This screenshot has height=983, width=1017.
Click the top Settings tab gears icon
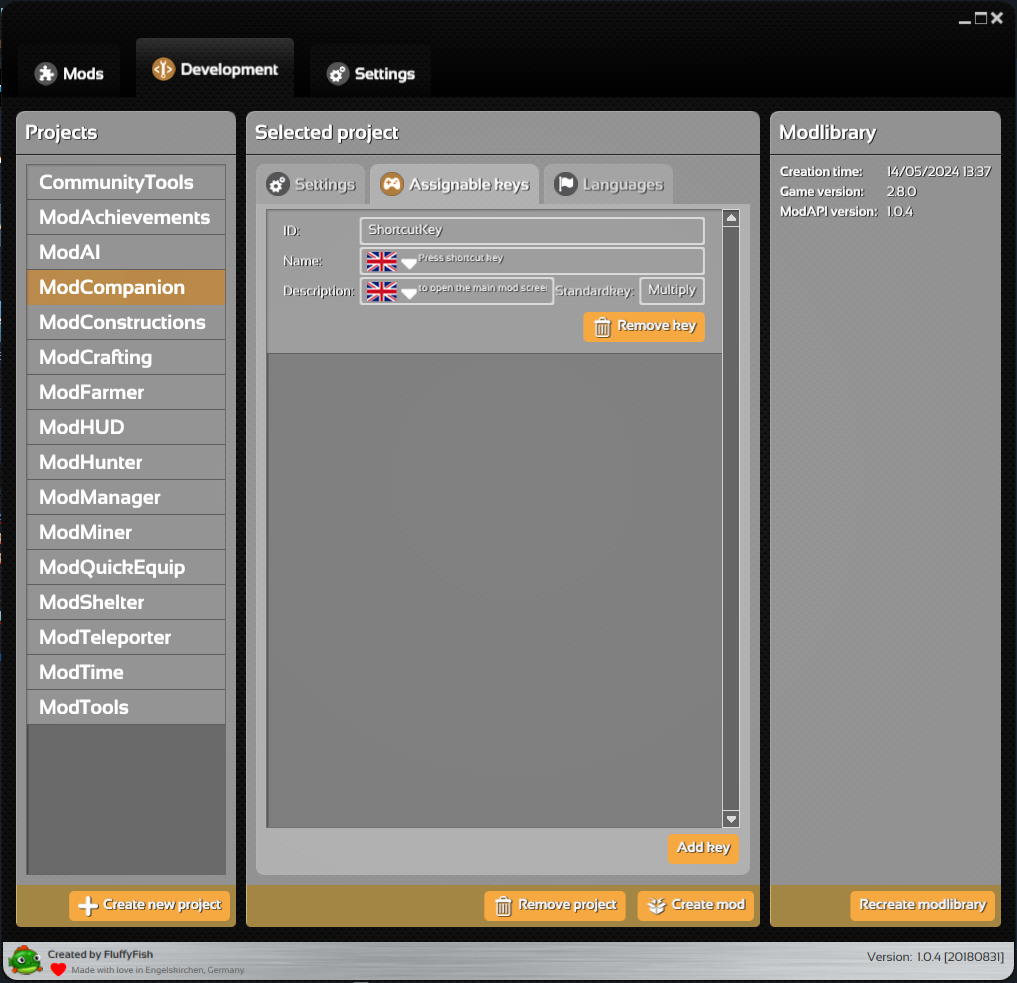tap(337, 74)
